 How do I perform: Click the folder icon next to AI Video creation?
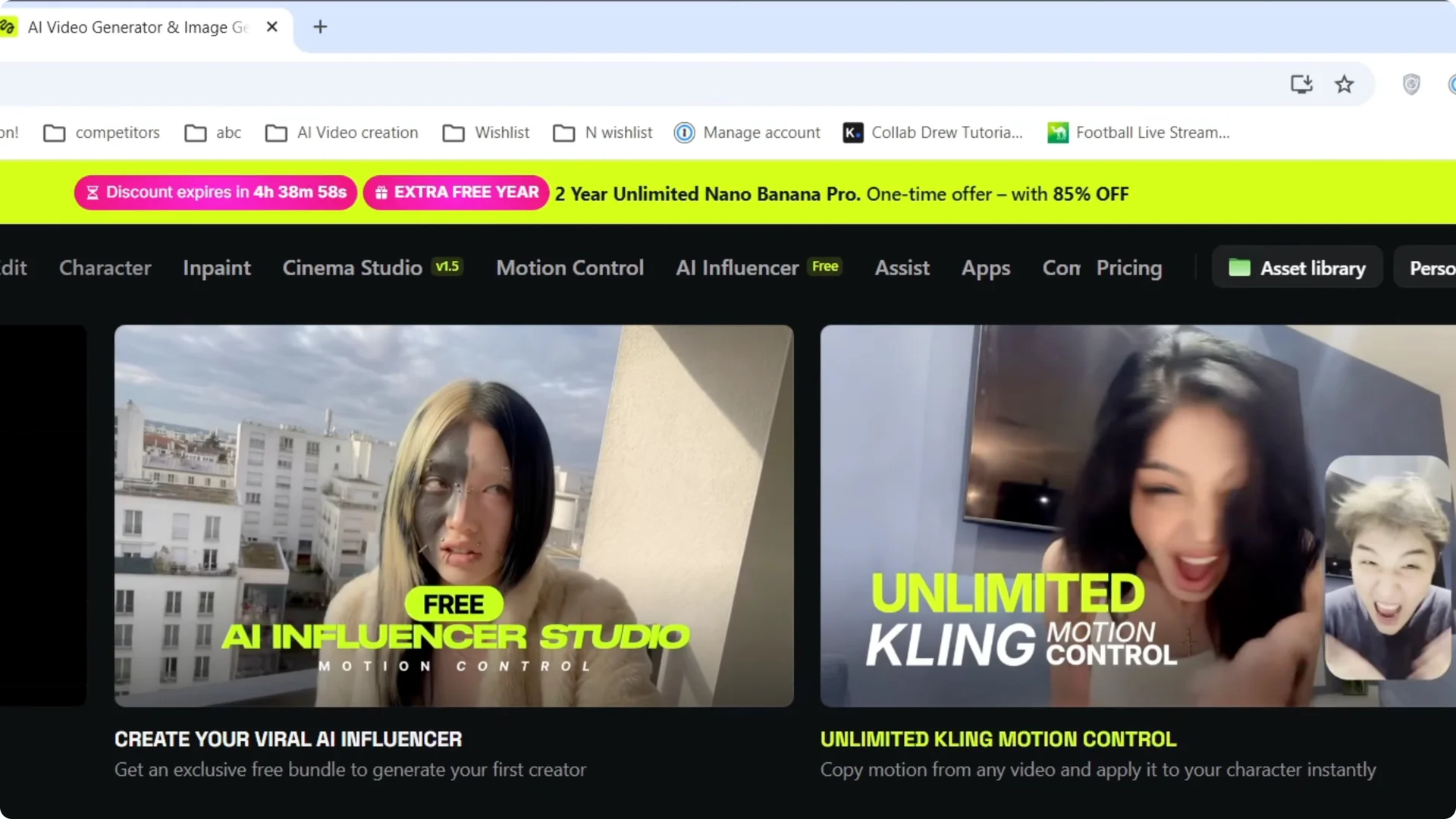[x=277, y=133]
